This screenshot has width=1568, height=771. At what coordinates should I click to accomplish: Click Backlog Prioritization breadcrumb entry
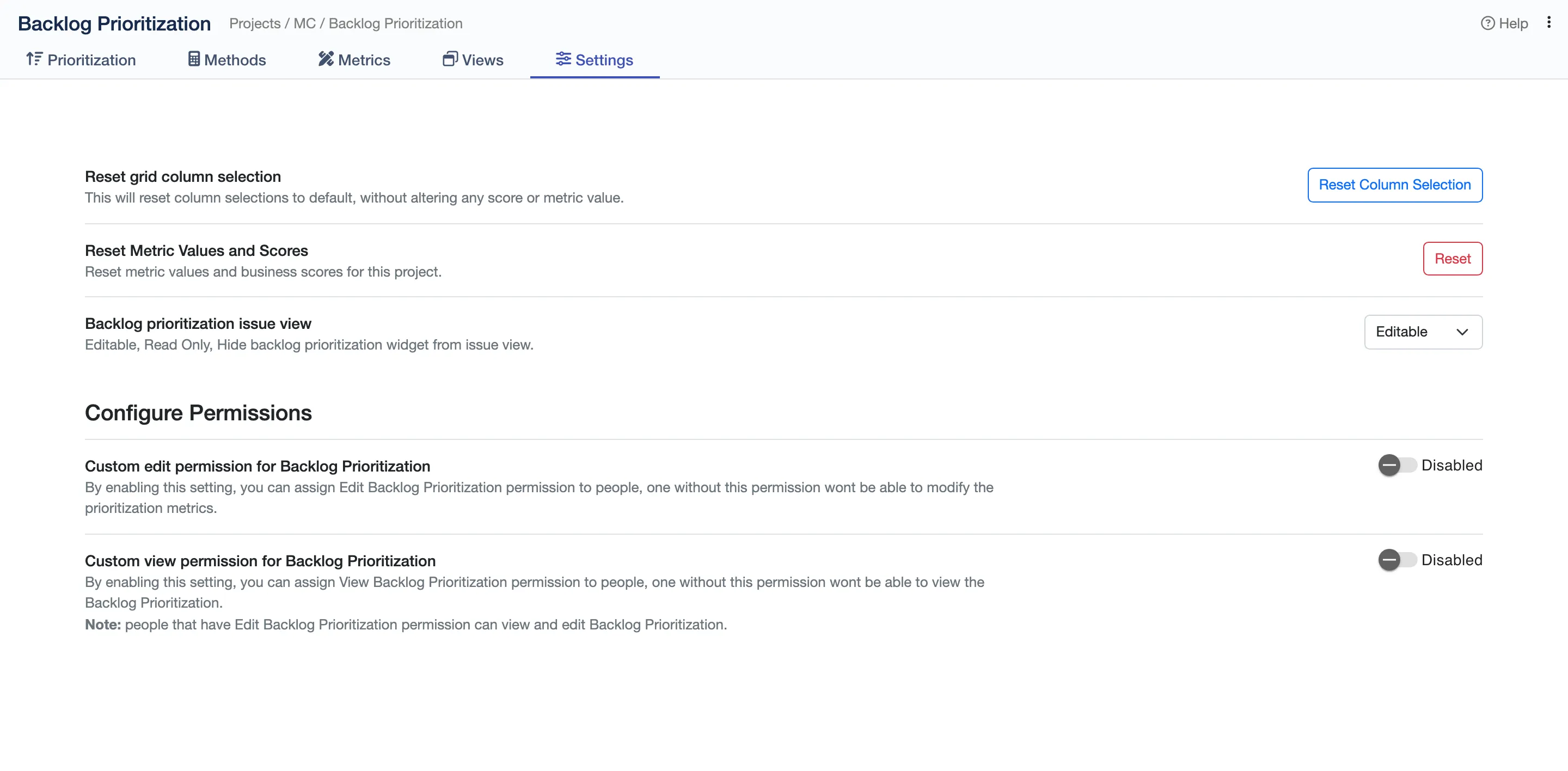[x=396, y=23]
